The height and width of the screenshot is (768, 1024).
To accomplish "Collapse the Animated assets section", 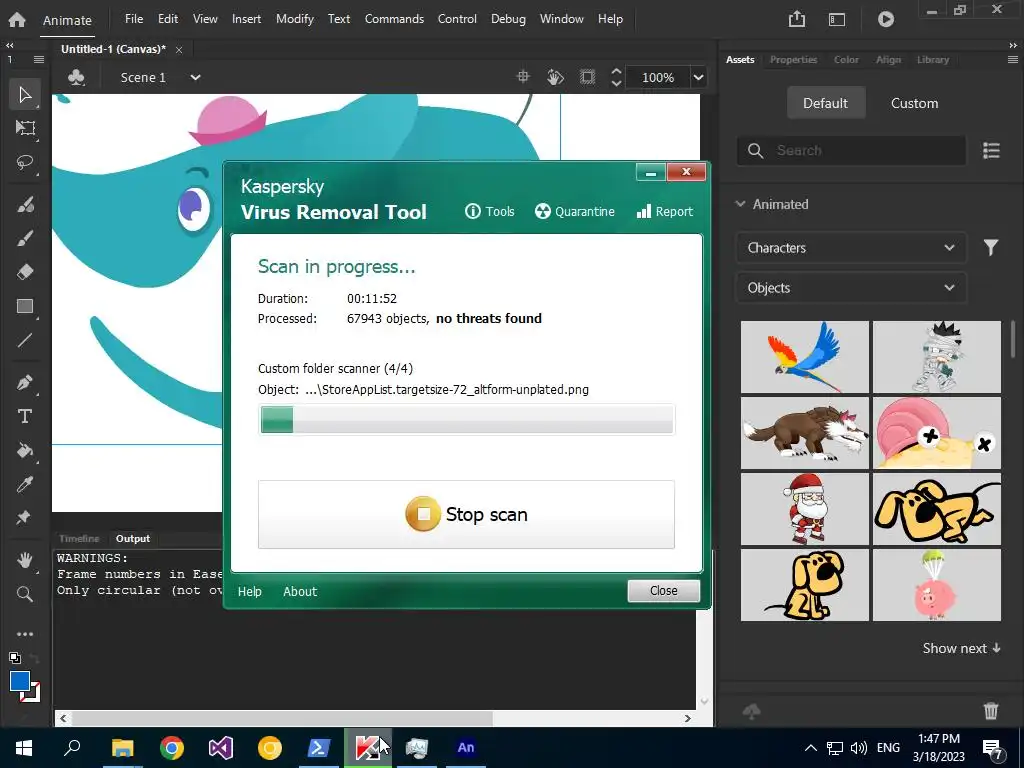I will 740,204.
